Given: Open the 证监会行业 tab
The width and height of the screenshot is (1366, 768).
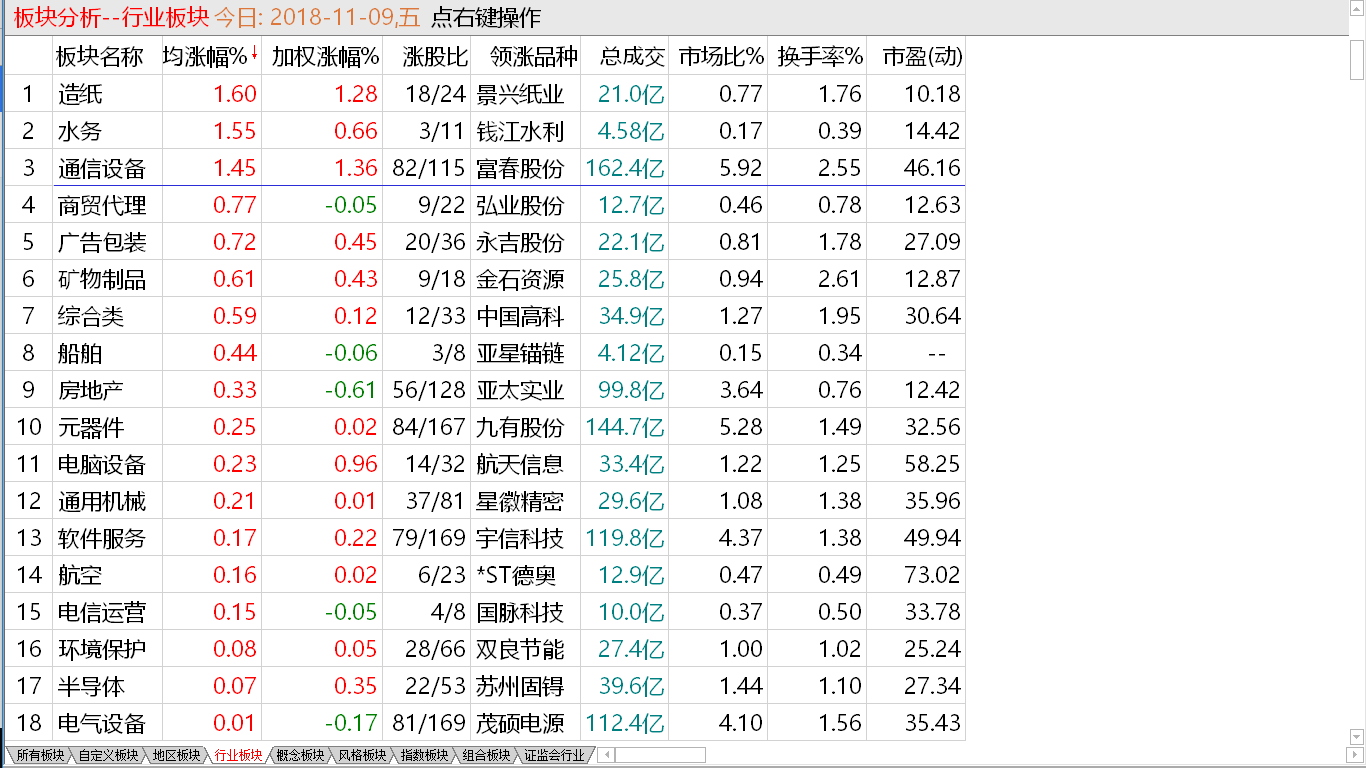Looking at the screenshot, I should 554,756.
